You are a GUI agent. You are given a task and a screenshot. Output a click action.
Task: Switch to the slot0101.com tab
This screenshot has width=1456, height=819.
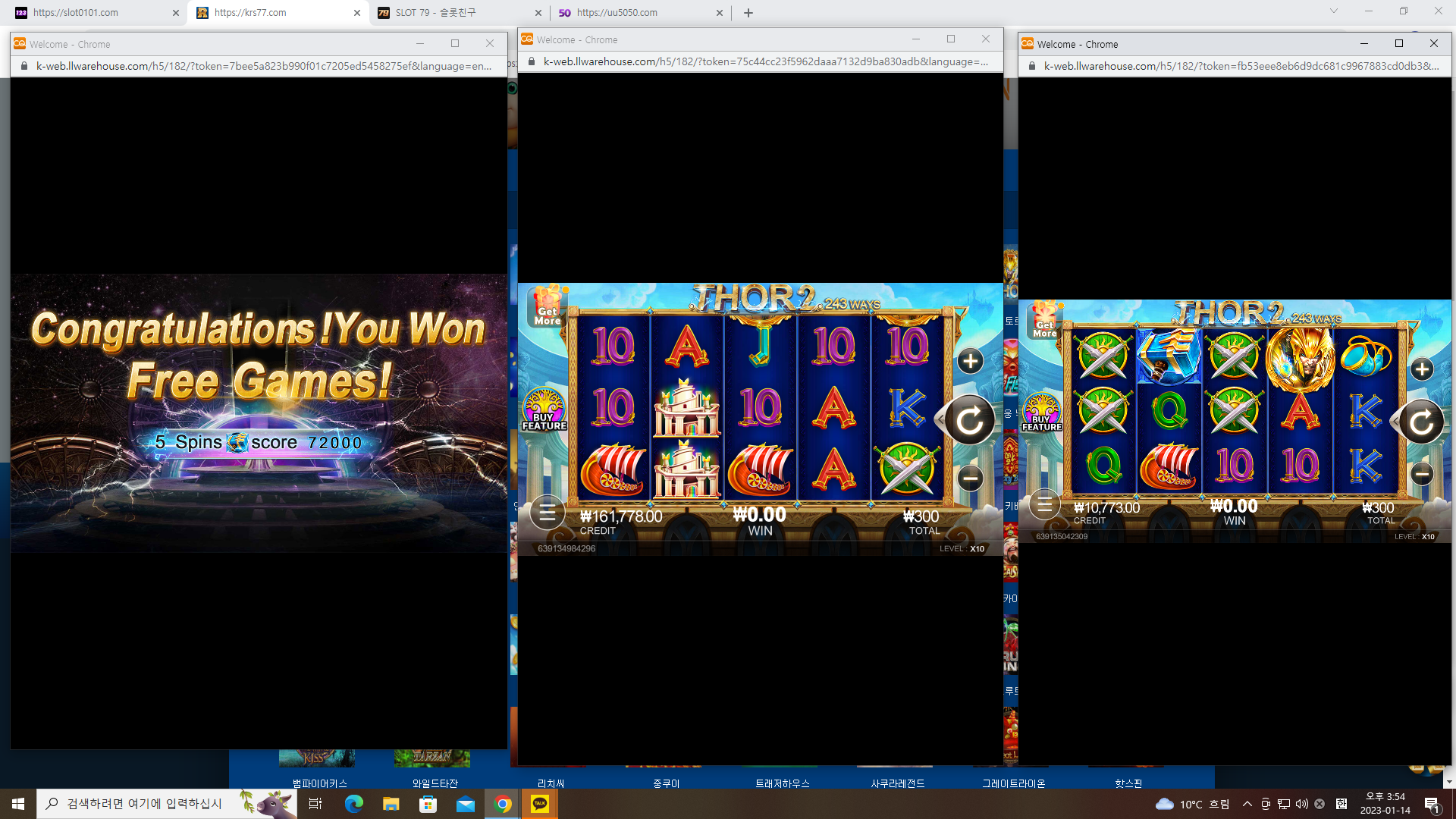pos(97,13)
